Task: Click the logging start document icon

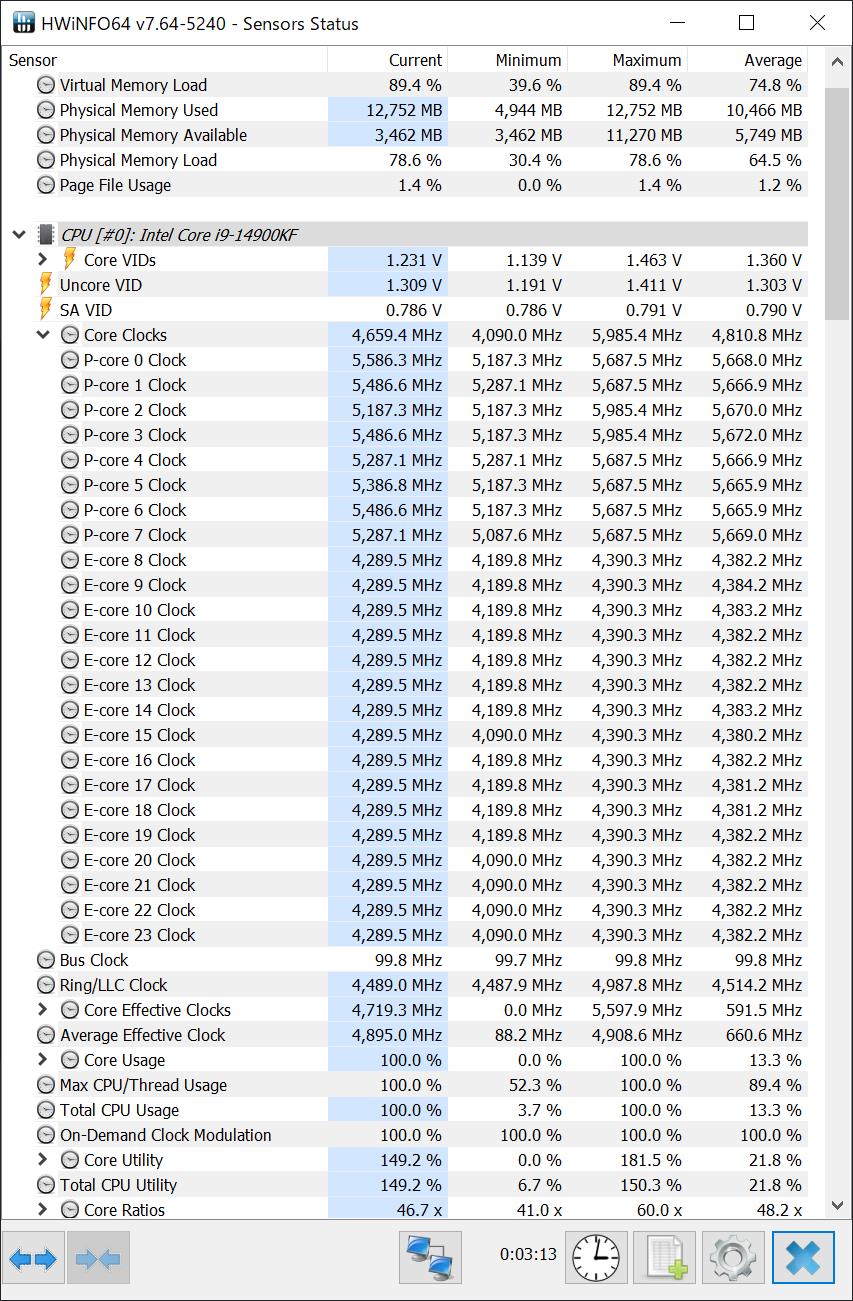Action: (665, 1258)
